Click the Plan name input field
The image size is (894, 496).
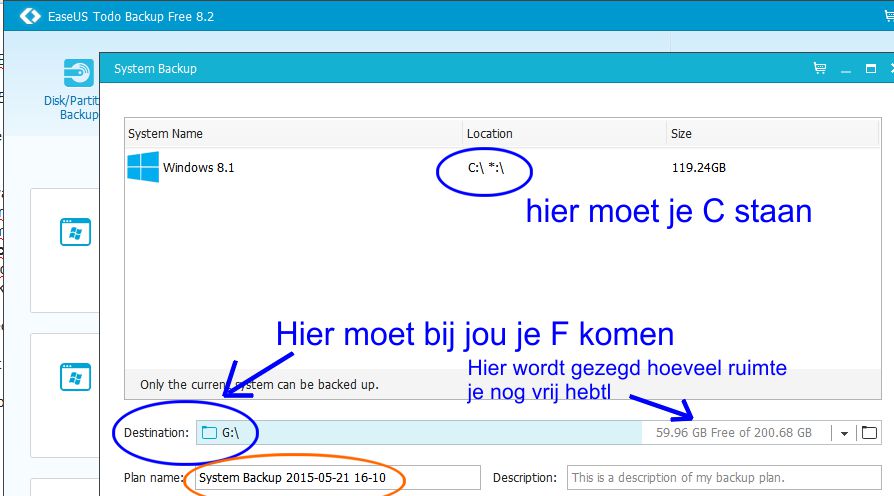tap(338, 478)
